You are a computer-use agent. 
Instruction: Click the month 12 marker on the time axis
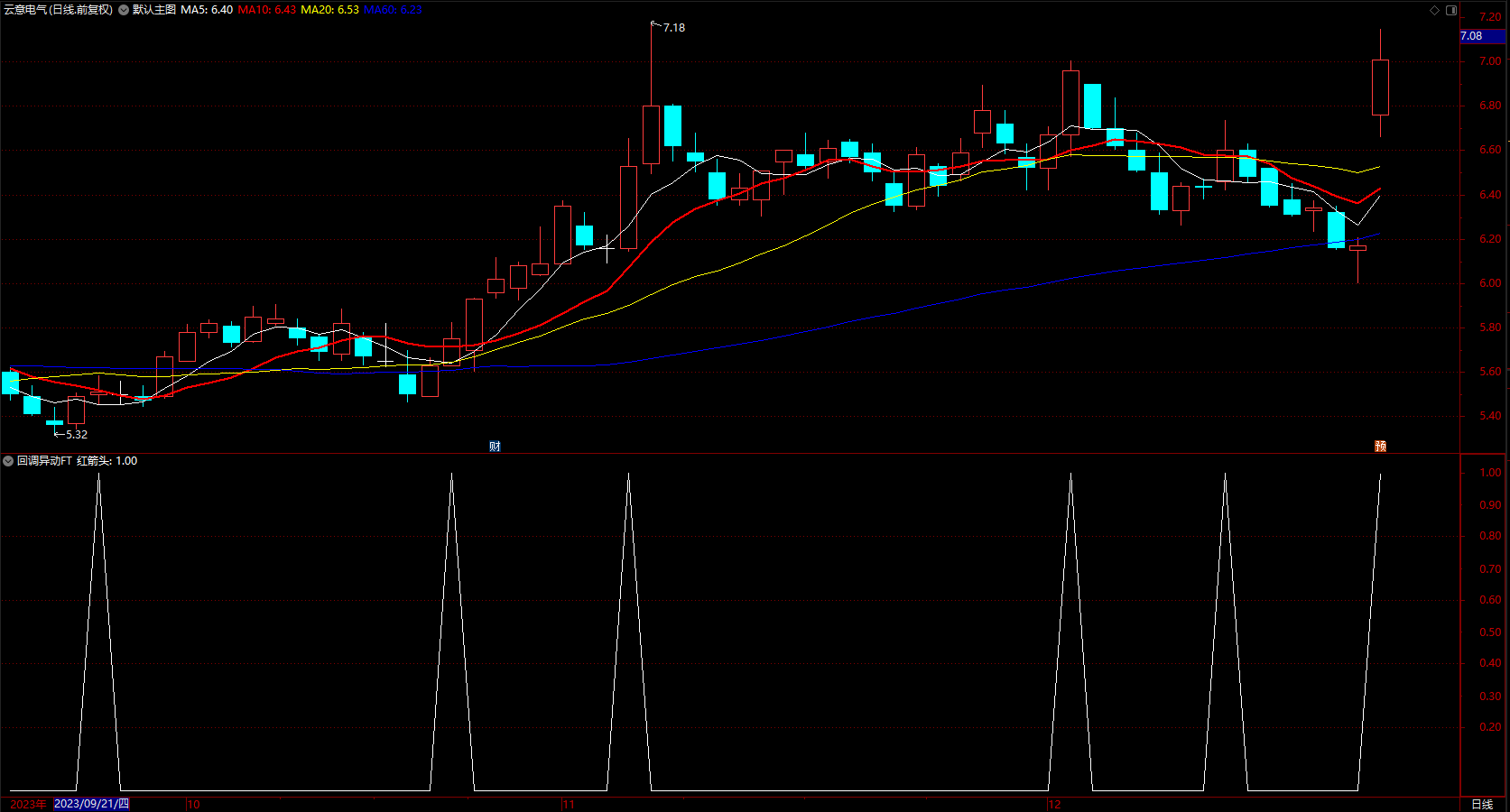tap(1054, 805)
